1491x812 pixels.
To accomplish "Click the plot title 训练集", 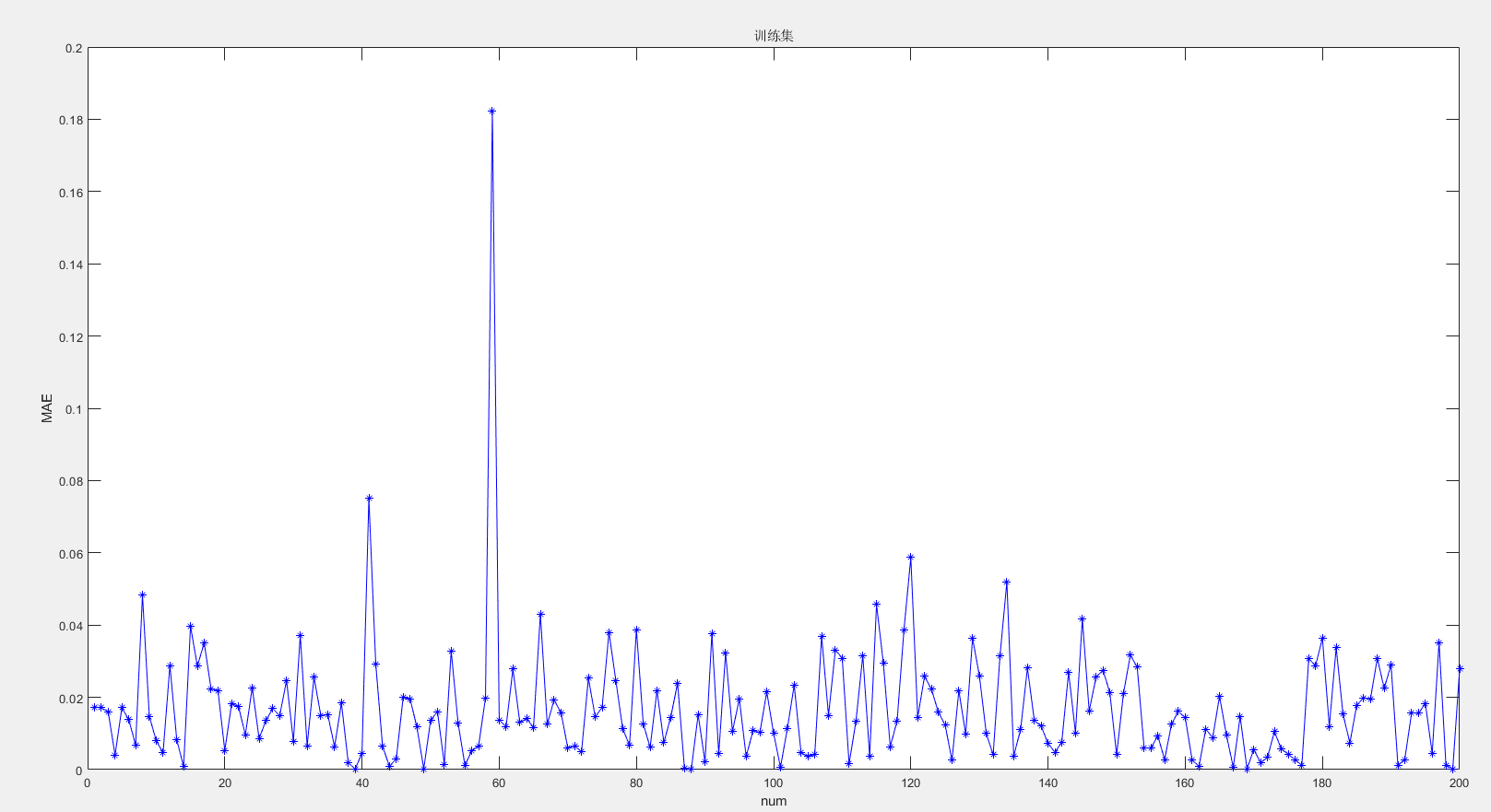I will pyautogui.click(x=774, y=36).
